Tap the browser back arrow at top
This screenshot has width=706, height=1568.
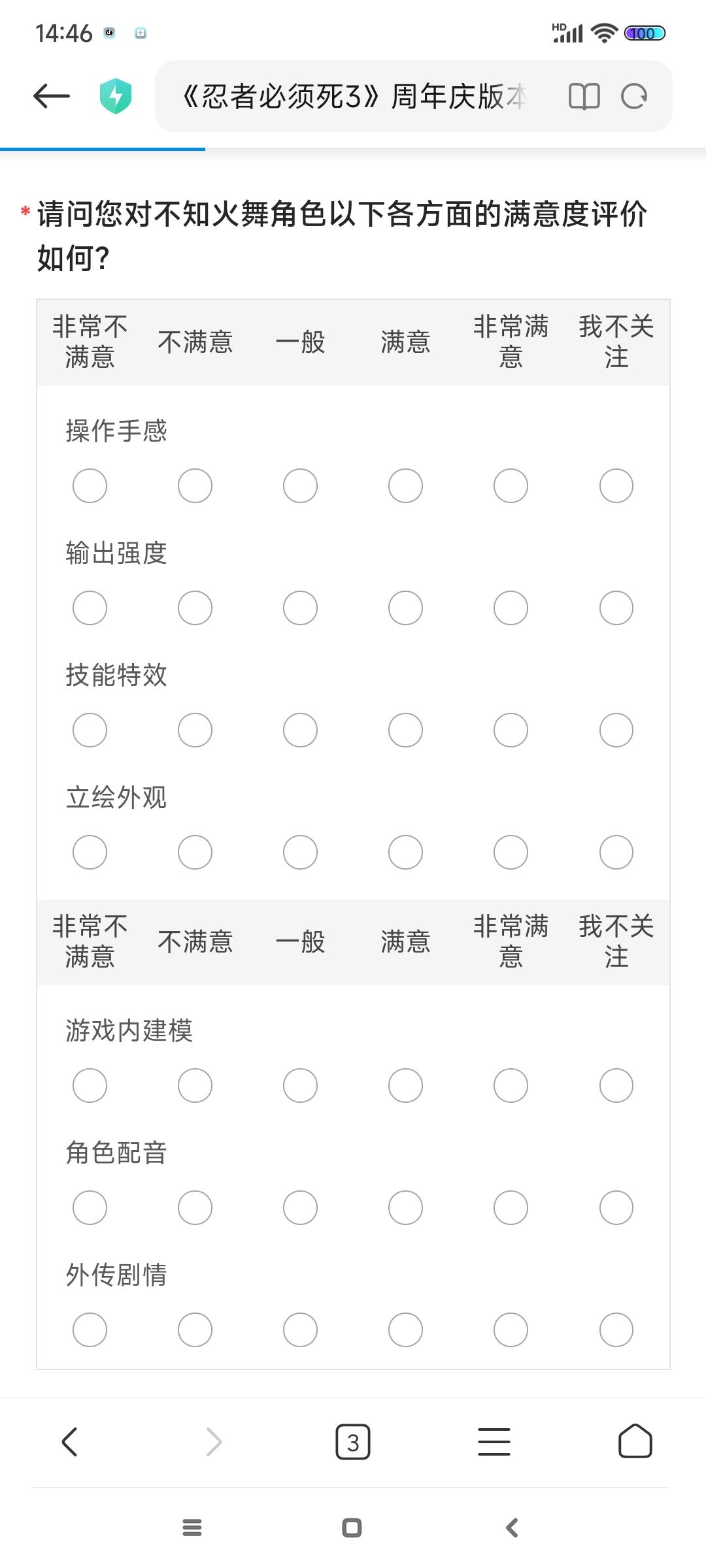point(52,97)
